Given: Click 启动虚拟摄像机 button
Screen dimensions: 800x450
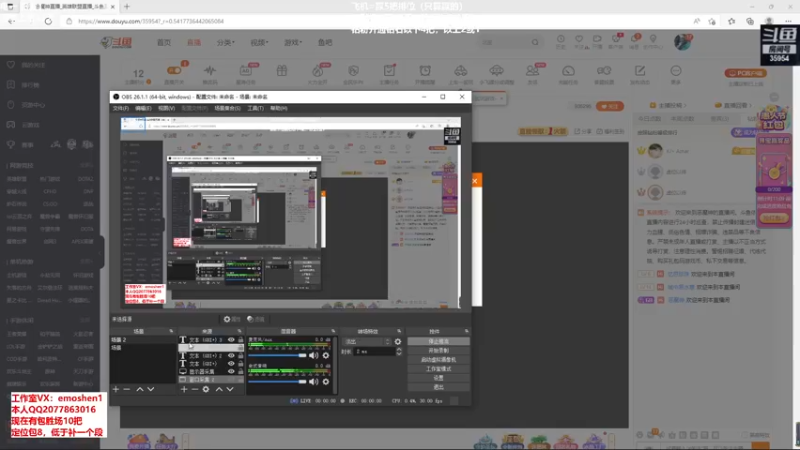Looking at the screenshot, I should (439, 360).
